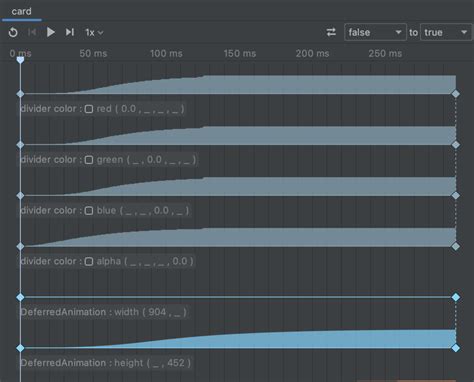The width and height of the screenshot is (474, 382).
Task: Click the end diamond of the red curve
Action: point(456,94)
